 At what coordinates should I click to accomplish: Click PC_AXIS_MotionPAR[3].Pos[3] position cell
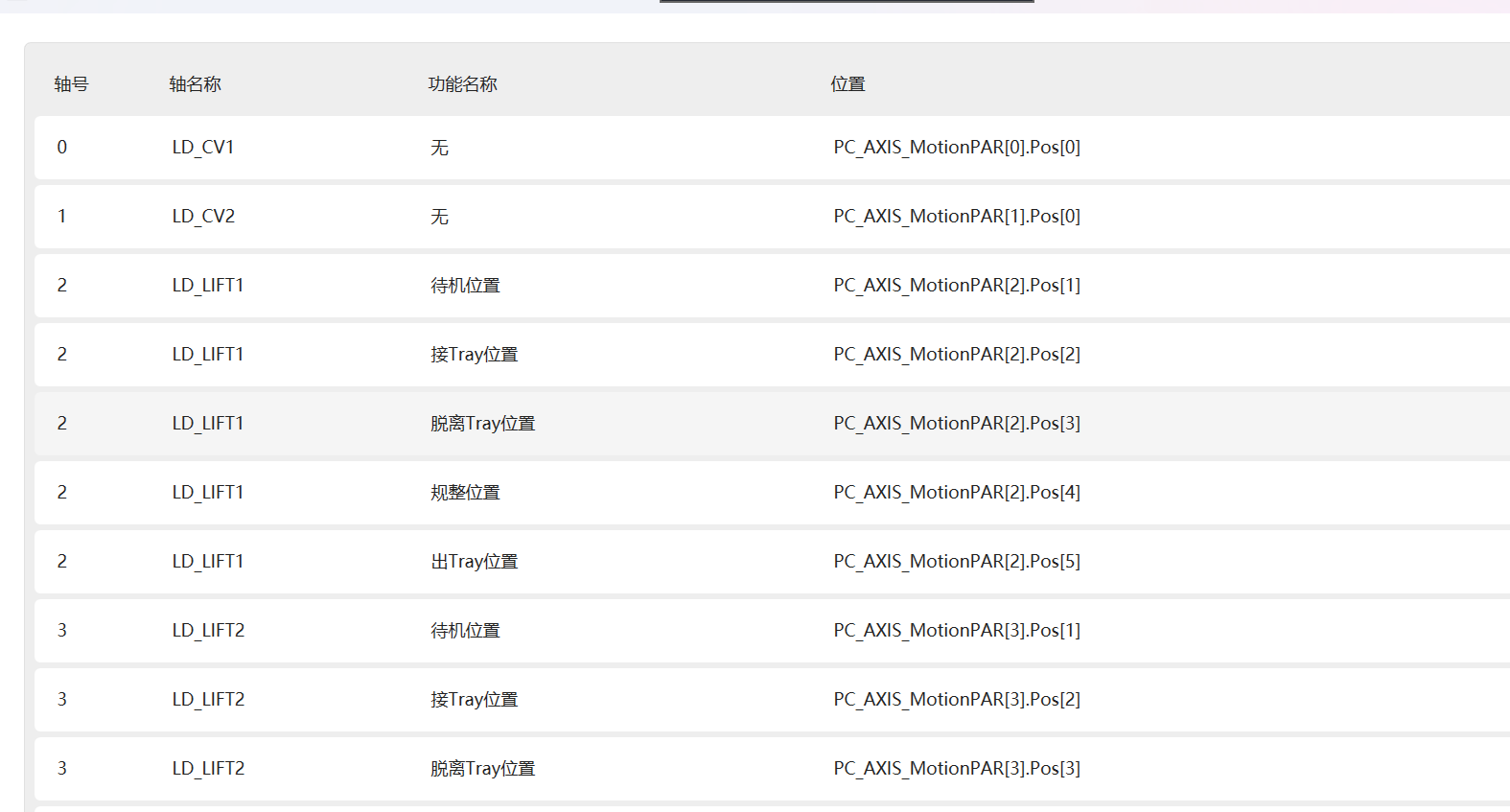click(x=957, y=769)
